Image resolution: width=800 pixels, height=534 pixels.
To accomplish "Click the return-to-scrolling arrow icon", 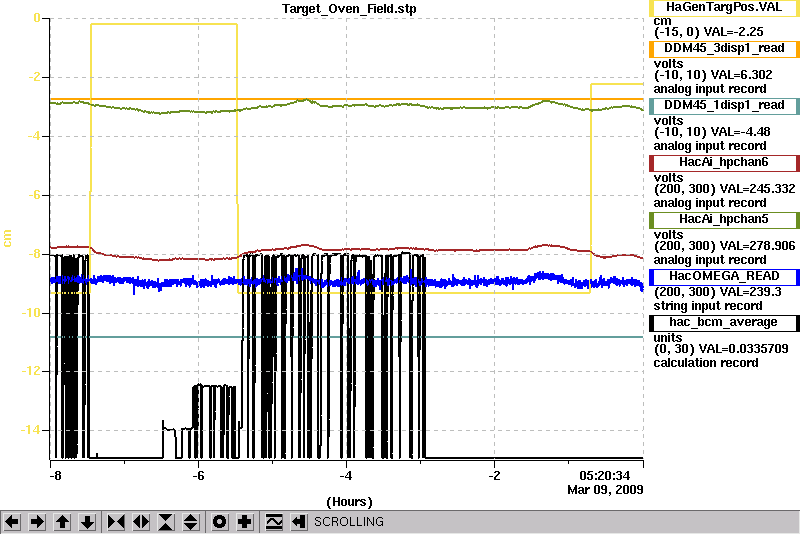I will click(x=299, y=522).
